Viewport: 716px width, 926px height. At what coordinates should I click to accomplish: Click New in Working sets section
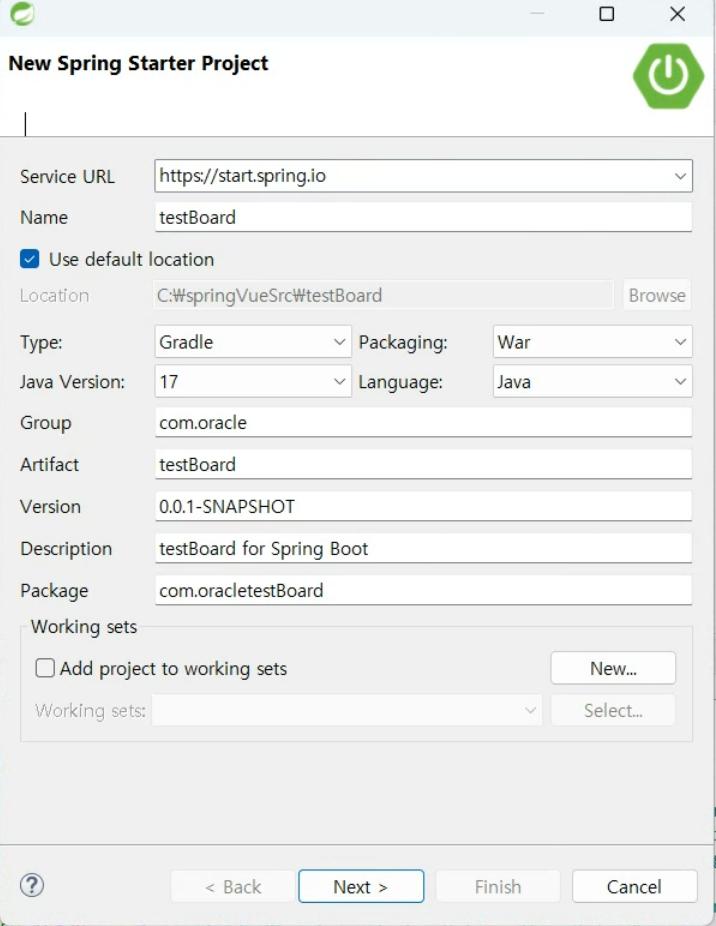coord(612,668)
